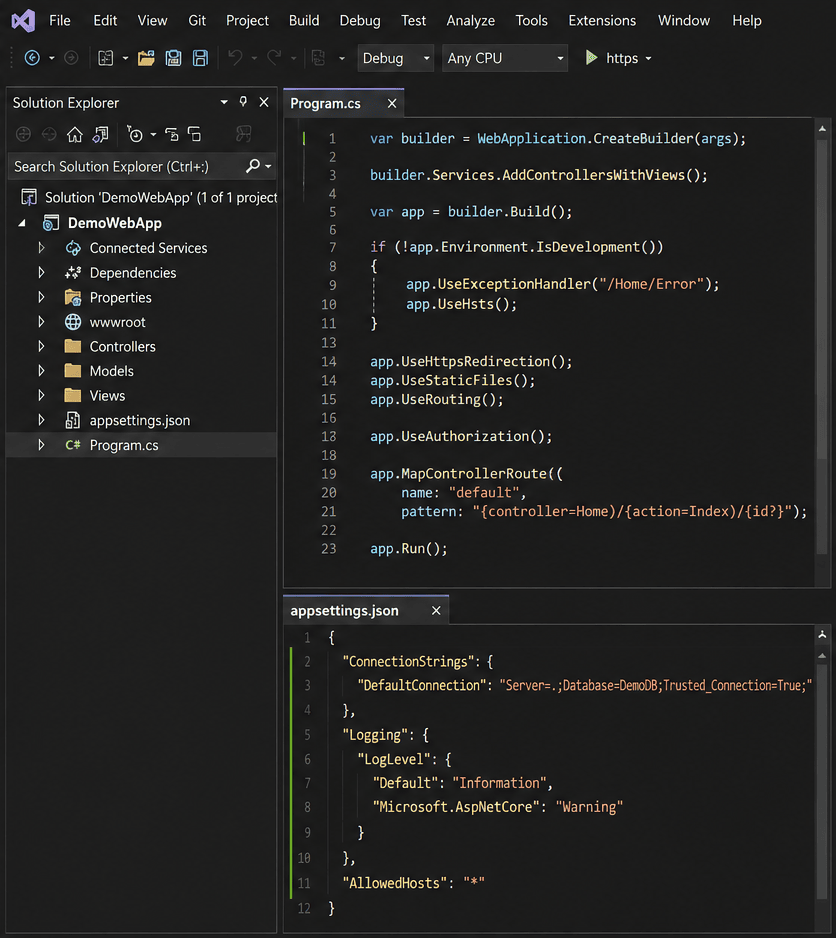Click the dimmed Solution Explorer back icon
836x938 pixels.
[x=23, y=135]
